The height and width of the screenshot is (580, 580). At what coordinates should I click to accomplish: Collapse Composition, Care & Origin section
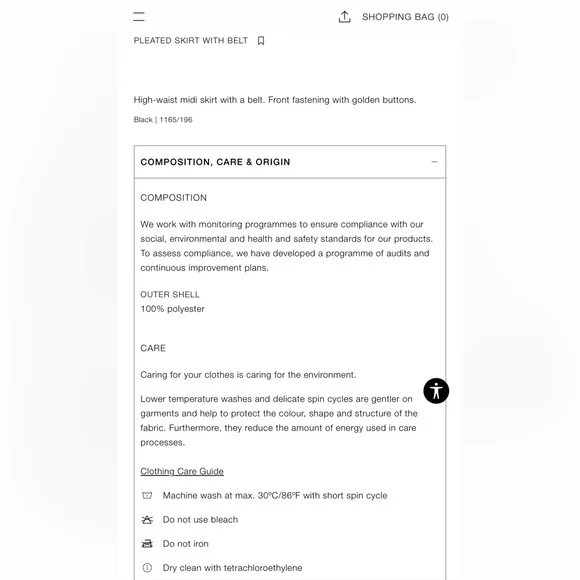[x=434, y=162]
